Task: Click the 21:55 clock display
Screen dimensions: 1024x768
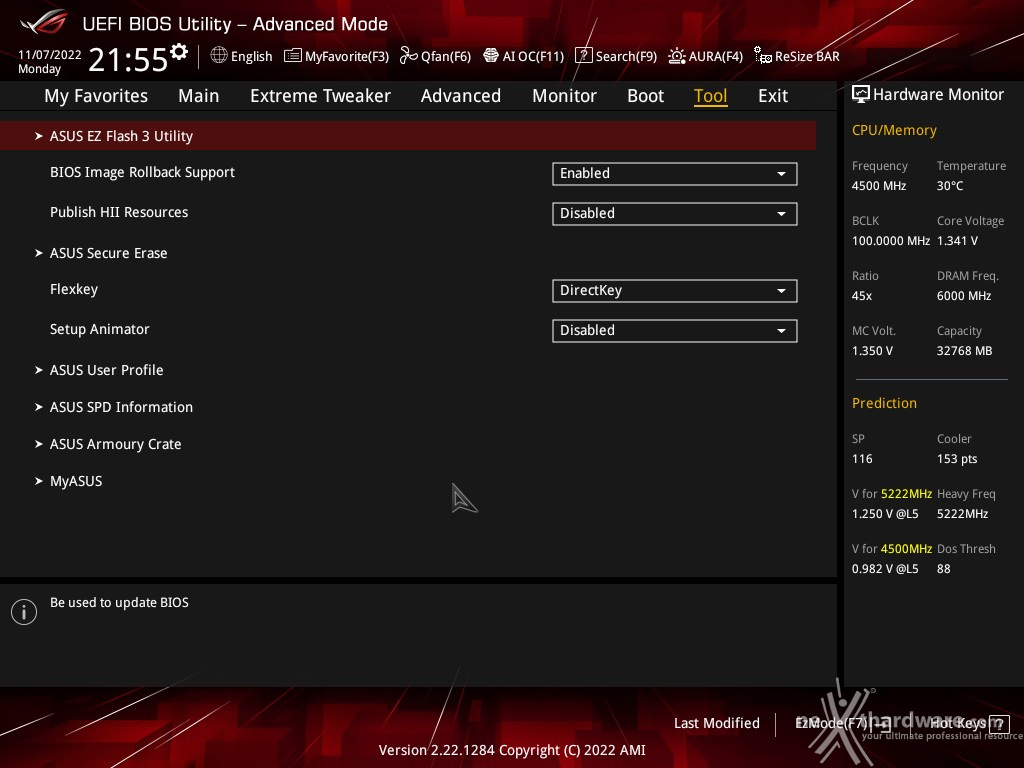Action: coord(128,59)
